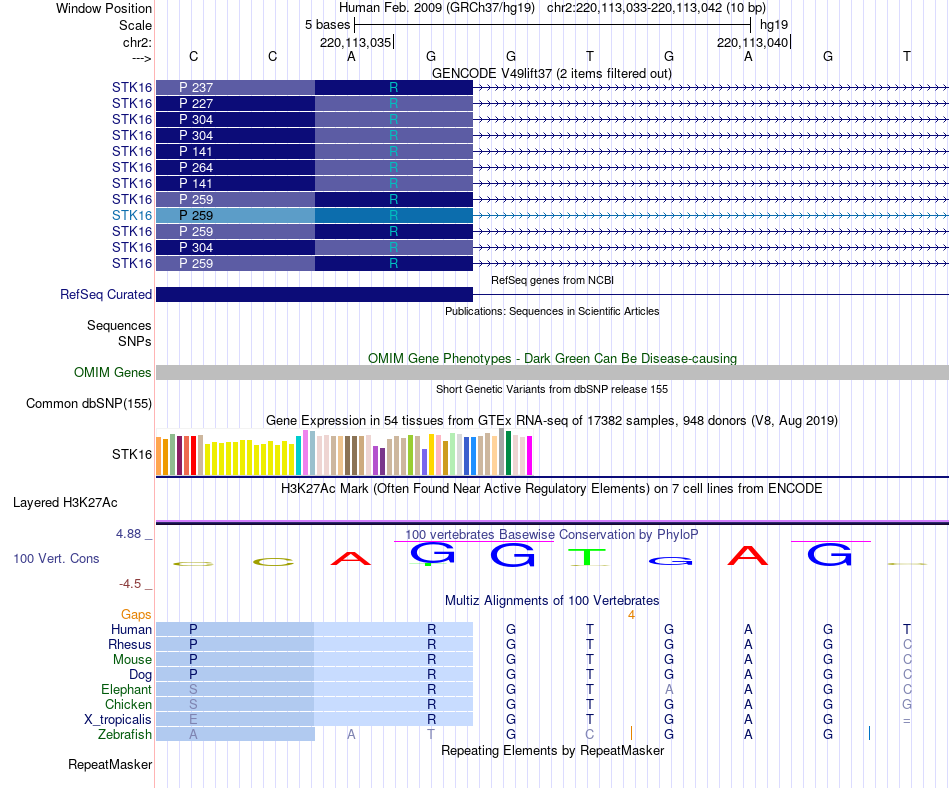Click the RepeatMasker track label
The width and height of the screenshot is (950, 788).
pos(110,764)
